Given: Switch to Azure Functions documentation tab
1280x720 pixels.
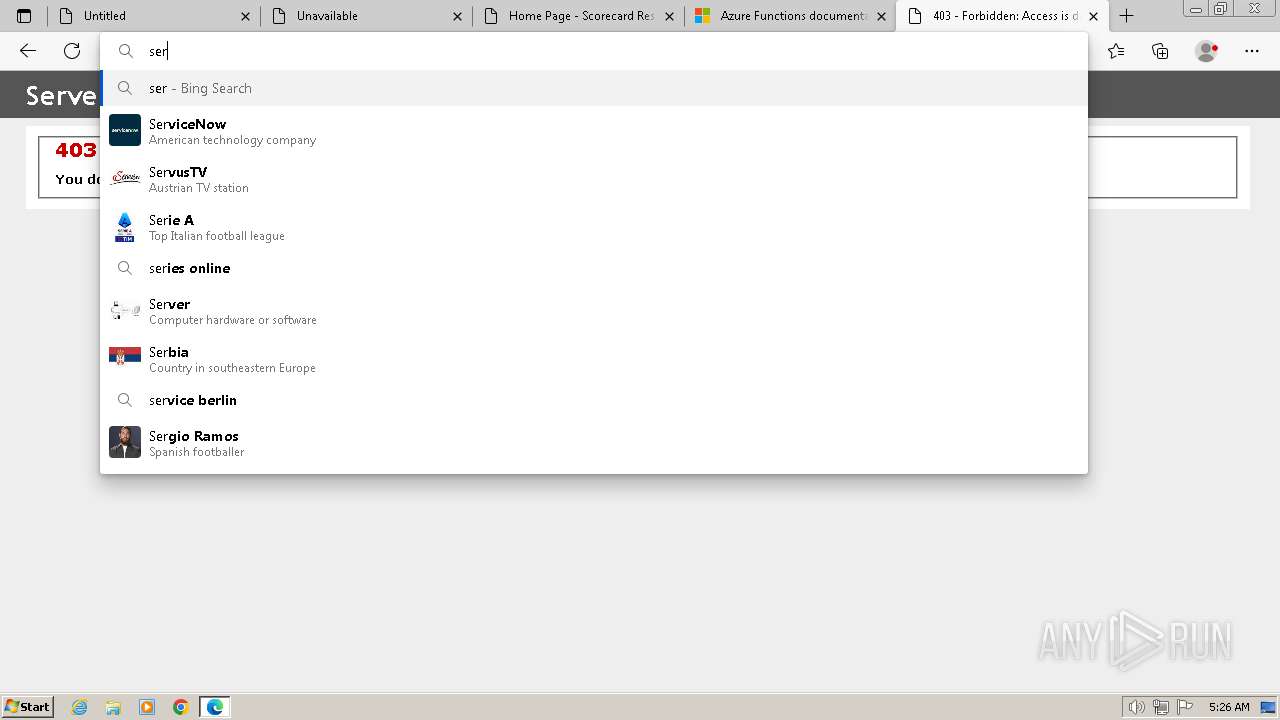Looking at the screenshot, I should tap(790, 16).
